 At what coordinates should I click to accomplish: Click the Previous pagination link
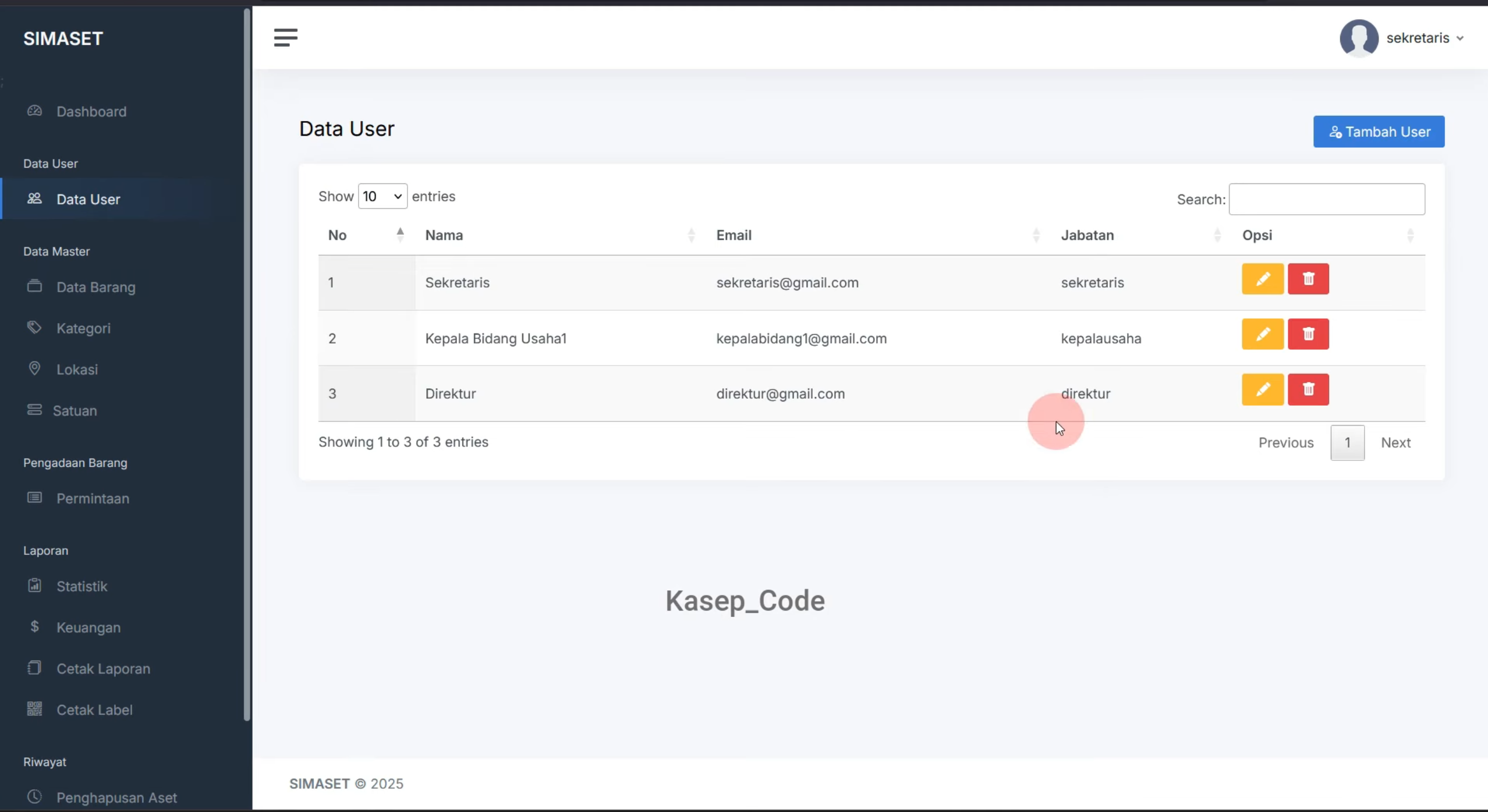1285,443
